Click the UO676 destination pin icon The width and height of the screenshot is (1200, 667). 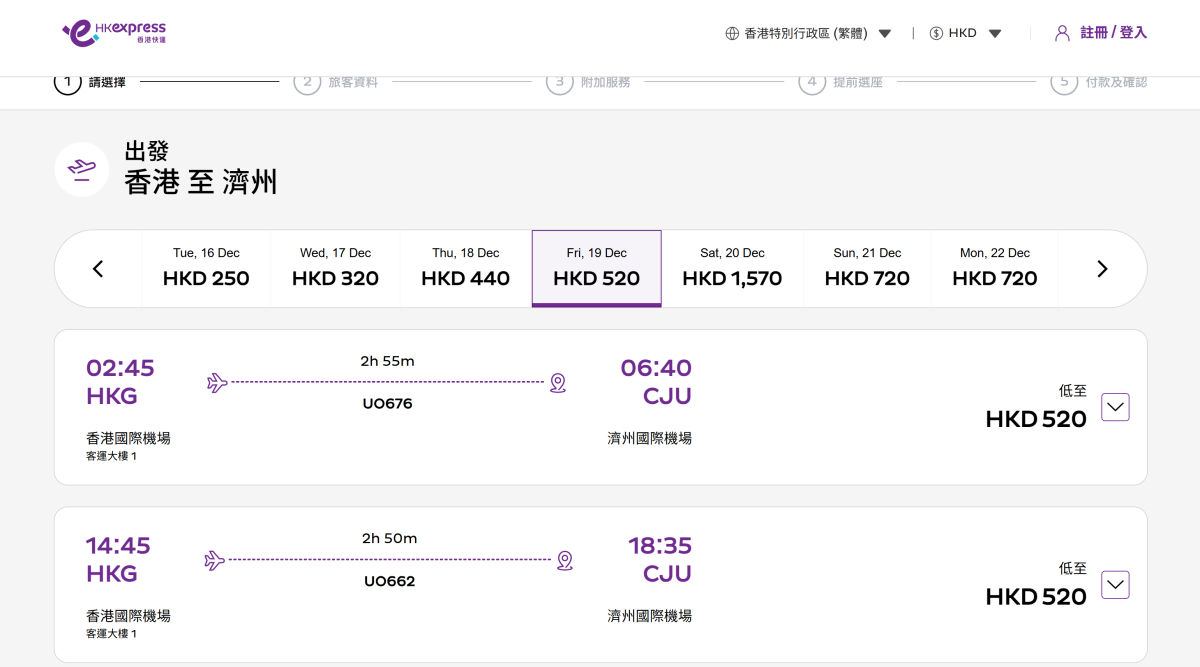[x=558, y=383]
